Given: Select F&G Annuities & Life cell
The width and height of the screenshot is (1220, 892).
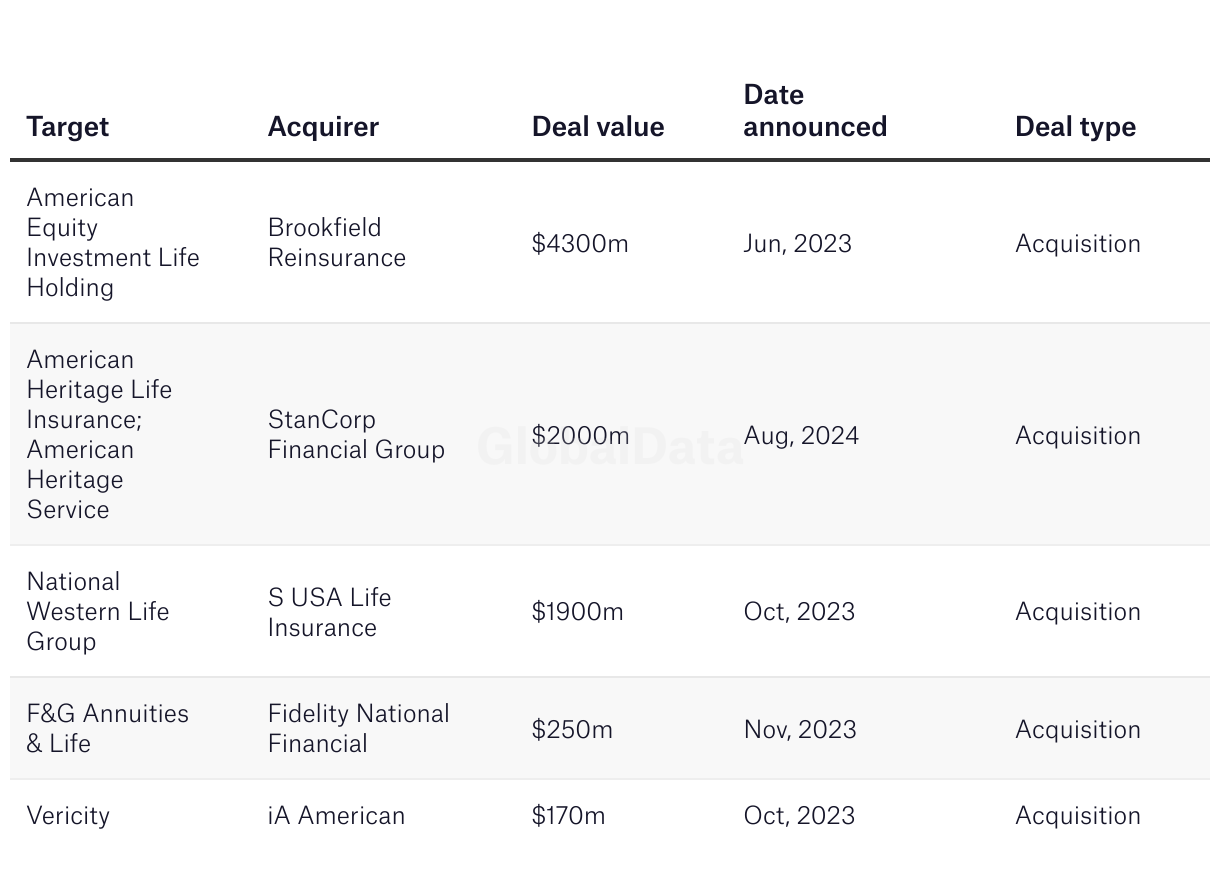Looking at the screenshot, I should click(x=108, y=728).
